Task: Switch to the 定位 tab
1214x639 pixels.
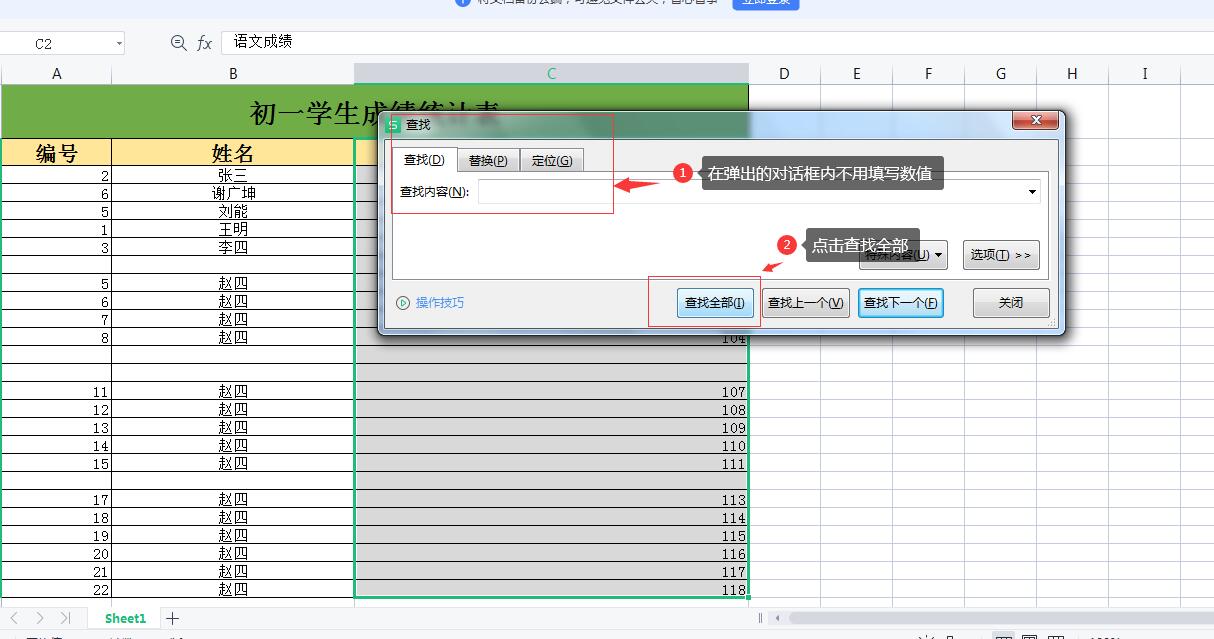Action: point(552,160)
